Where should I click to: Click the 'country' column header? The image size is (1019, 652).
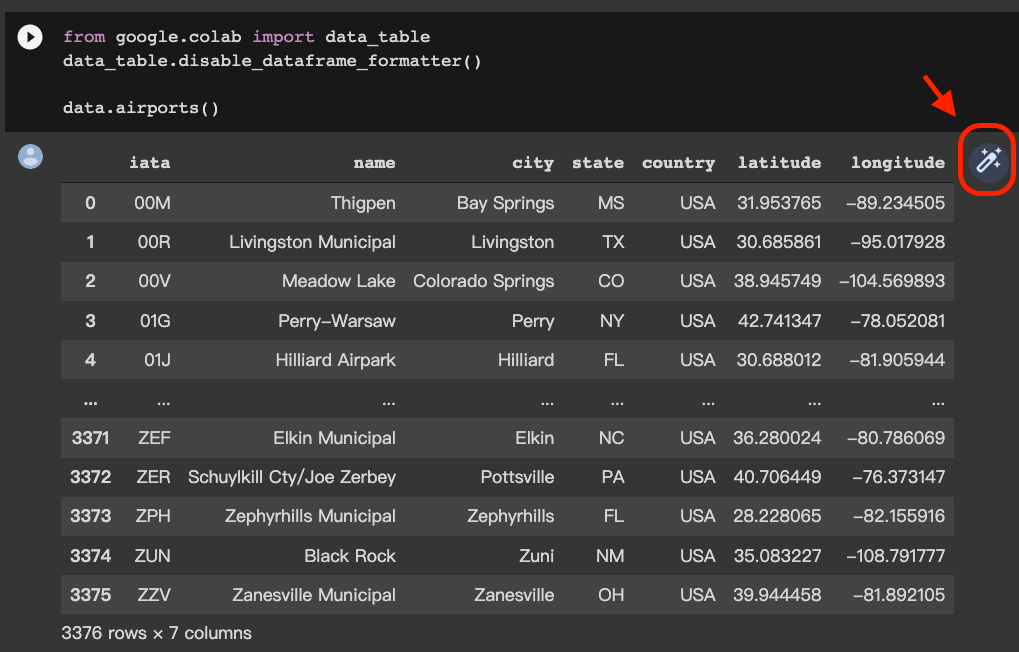[678, 163]
